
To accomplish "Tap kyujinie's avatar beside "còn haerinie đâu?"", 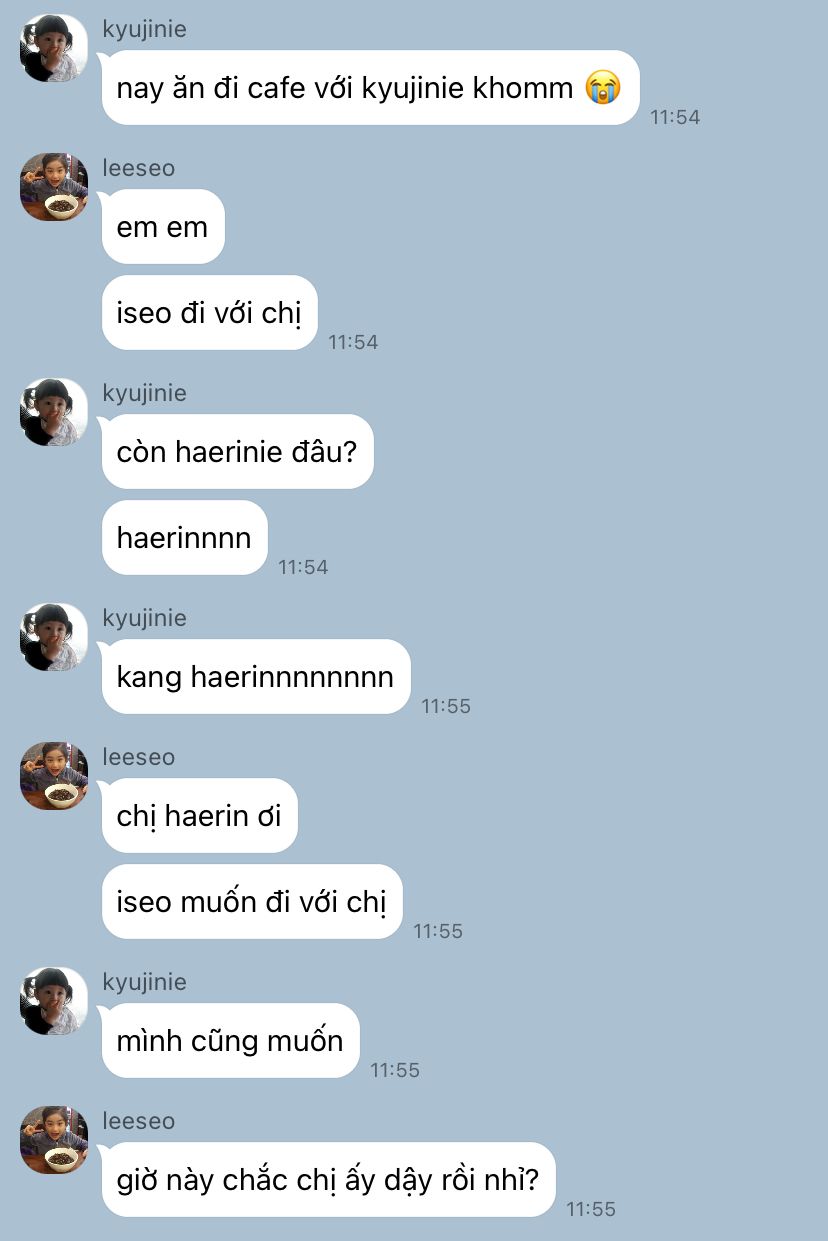I will 53,412.
